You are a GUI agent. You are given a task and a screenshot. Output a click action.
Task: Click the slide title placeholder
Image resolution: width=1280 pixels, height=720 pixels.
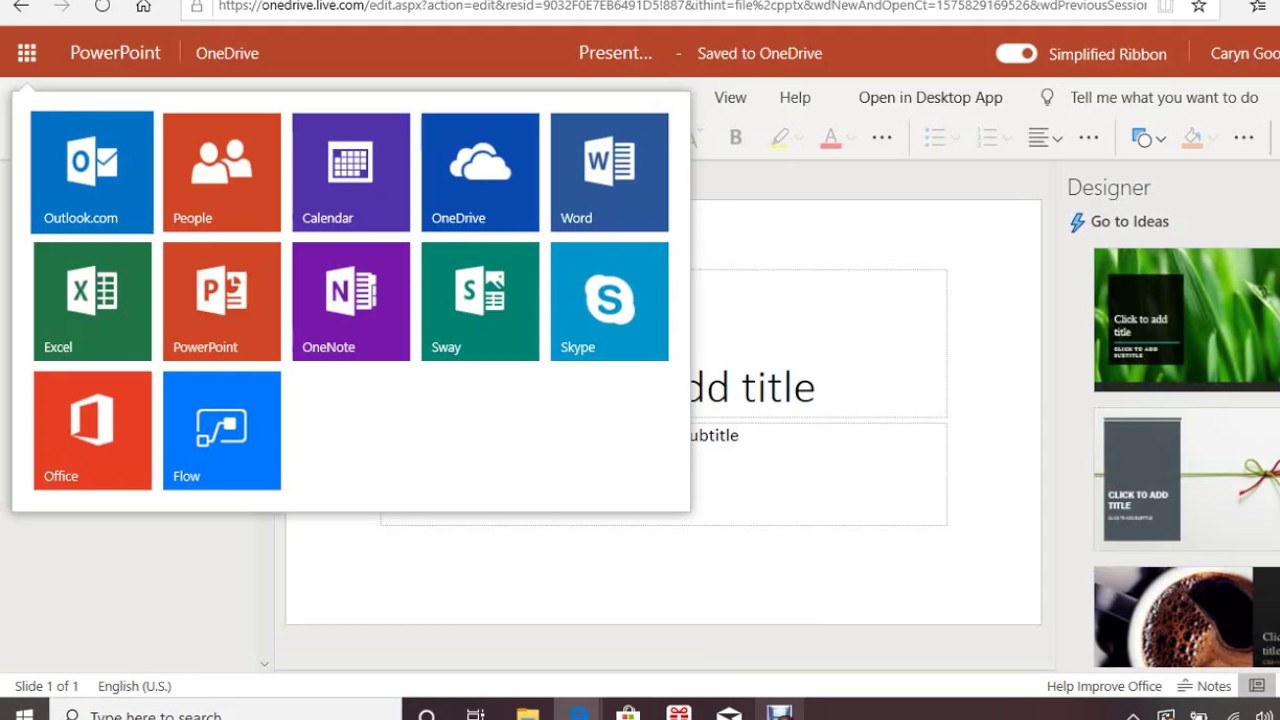(x=818, y=343)
